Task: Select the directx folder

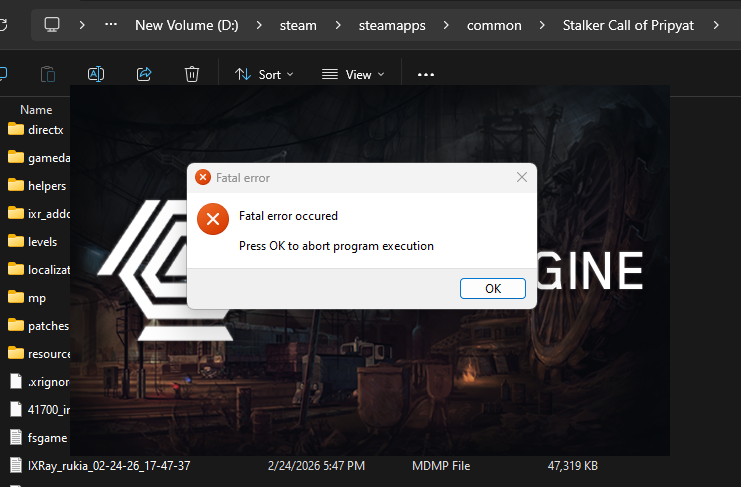Action: (45, 130)
